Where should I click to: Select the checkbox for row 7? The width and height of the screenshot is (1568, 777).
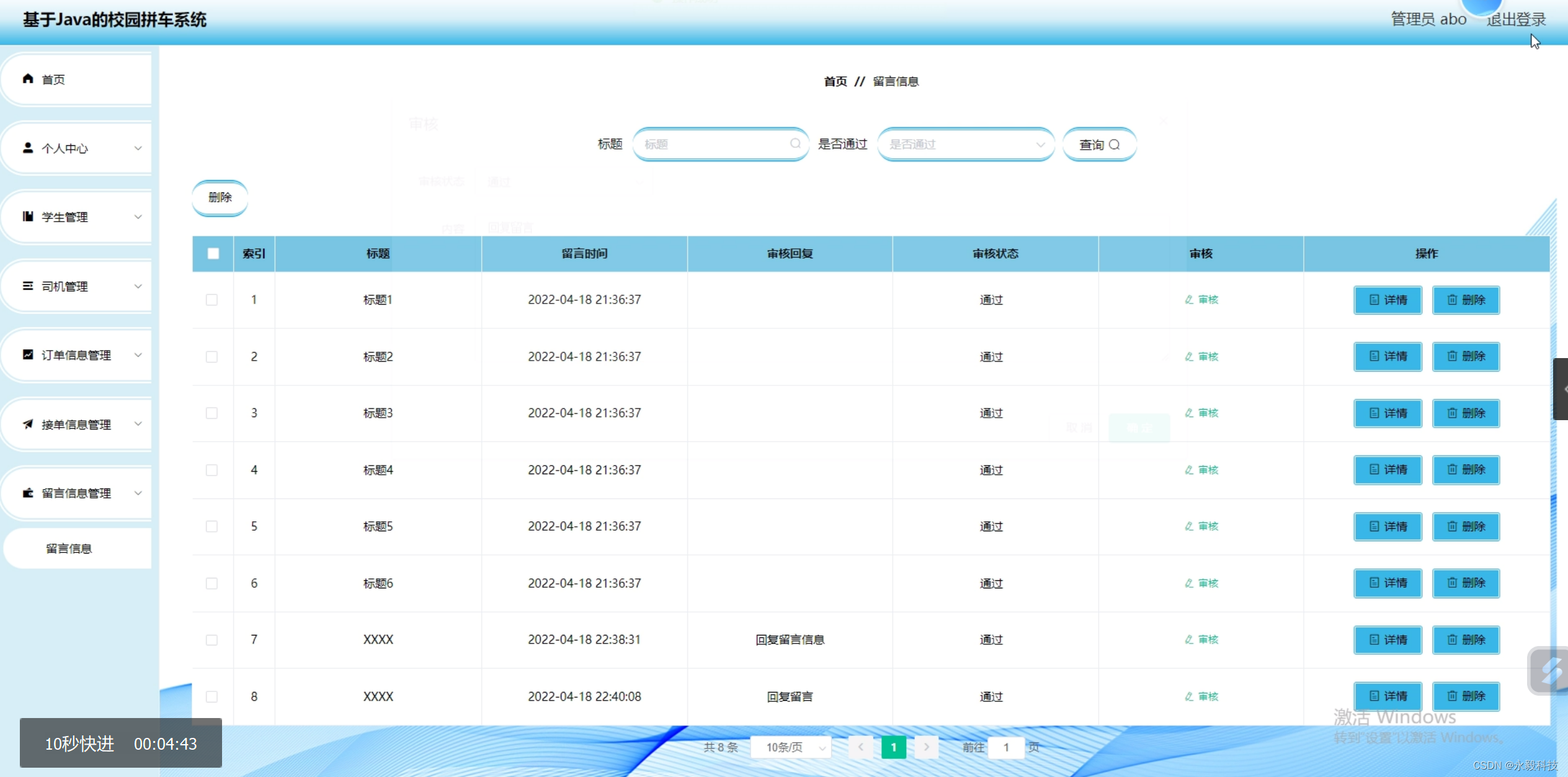click(x=212, y=640)
